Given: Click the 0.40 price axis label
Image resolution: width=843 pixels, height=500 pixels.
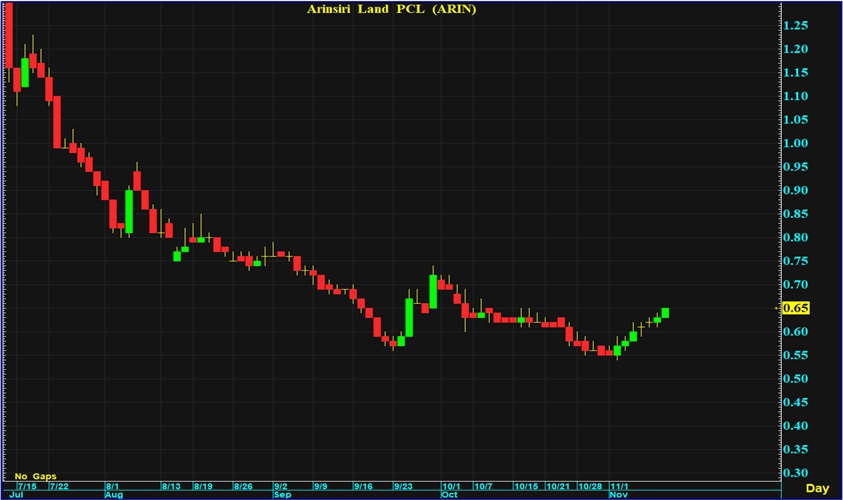Looking at the screenshot, I should point(796,426).
